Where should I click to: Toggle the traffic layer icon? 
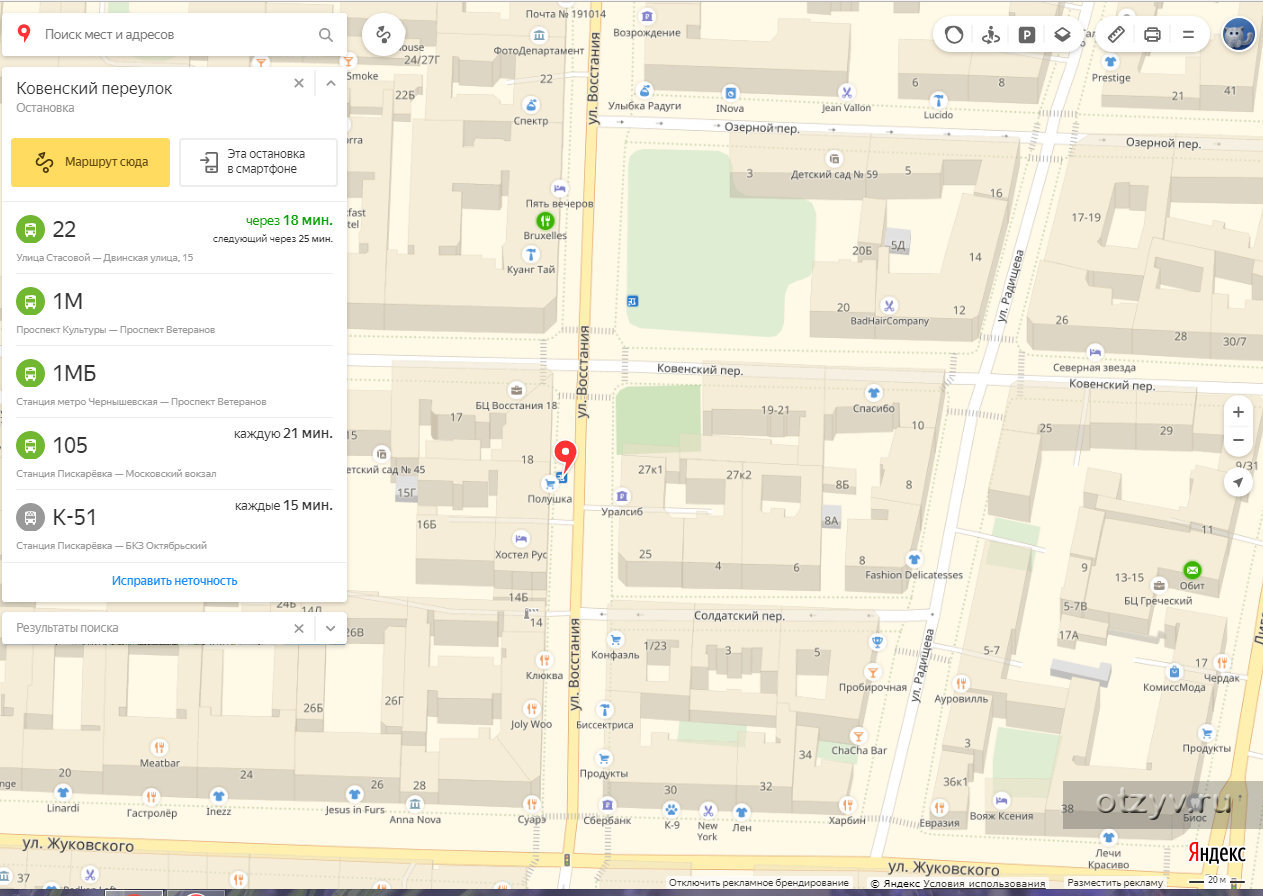pyautogui.click(x=954, y=35)
